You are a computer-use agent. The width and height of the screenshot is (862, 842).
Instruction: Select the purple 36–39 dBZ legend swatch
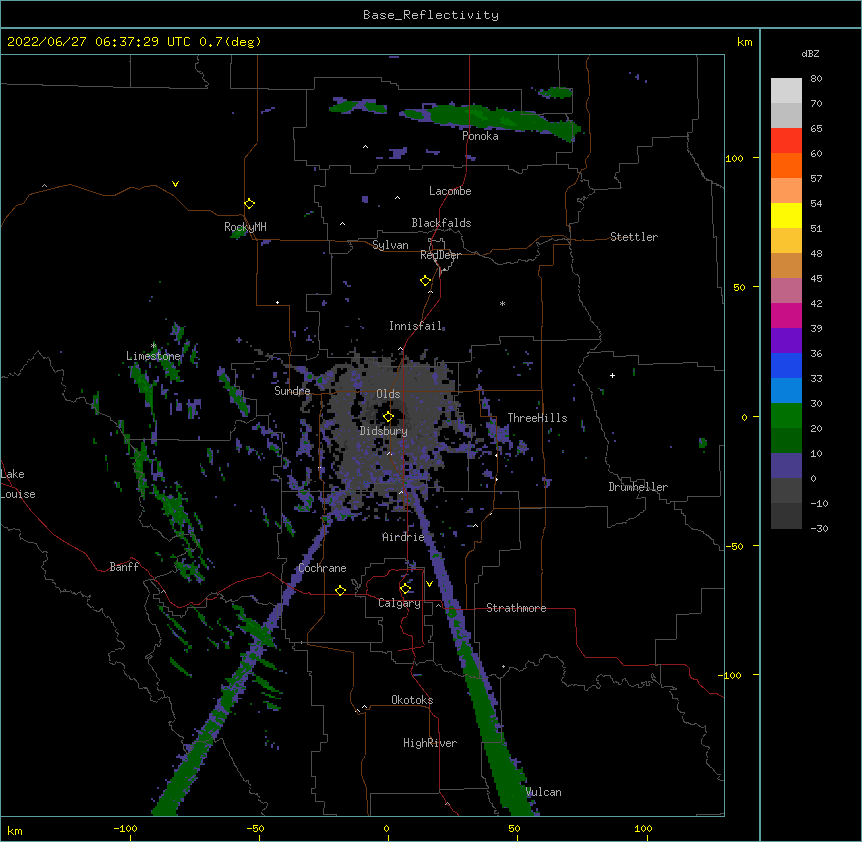point(786,340)
